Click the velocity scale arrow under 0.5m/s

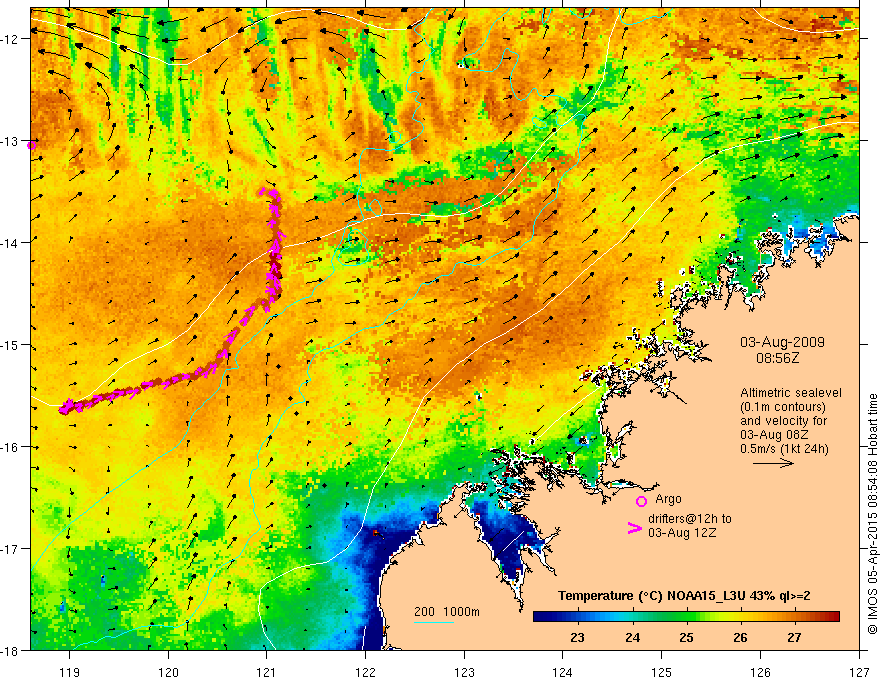pos(773,463)
